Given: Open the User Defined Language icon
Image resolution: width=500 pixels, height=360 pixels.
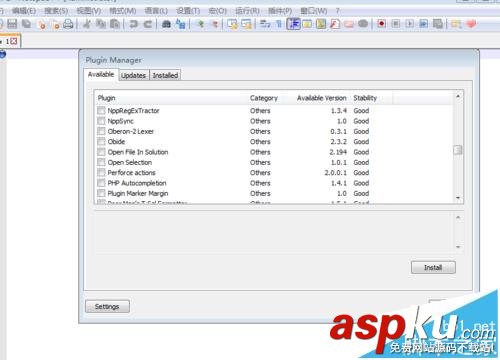Looking at the screenshot, I should pos(307,24).
